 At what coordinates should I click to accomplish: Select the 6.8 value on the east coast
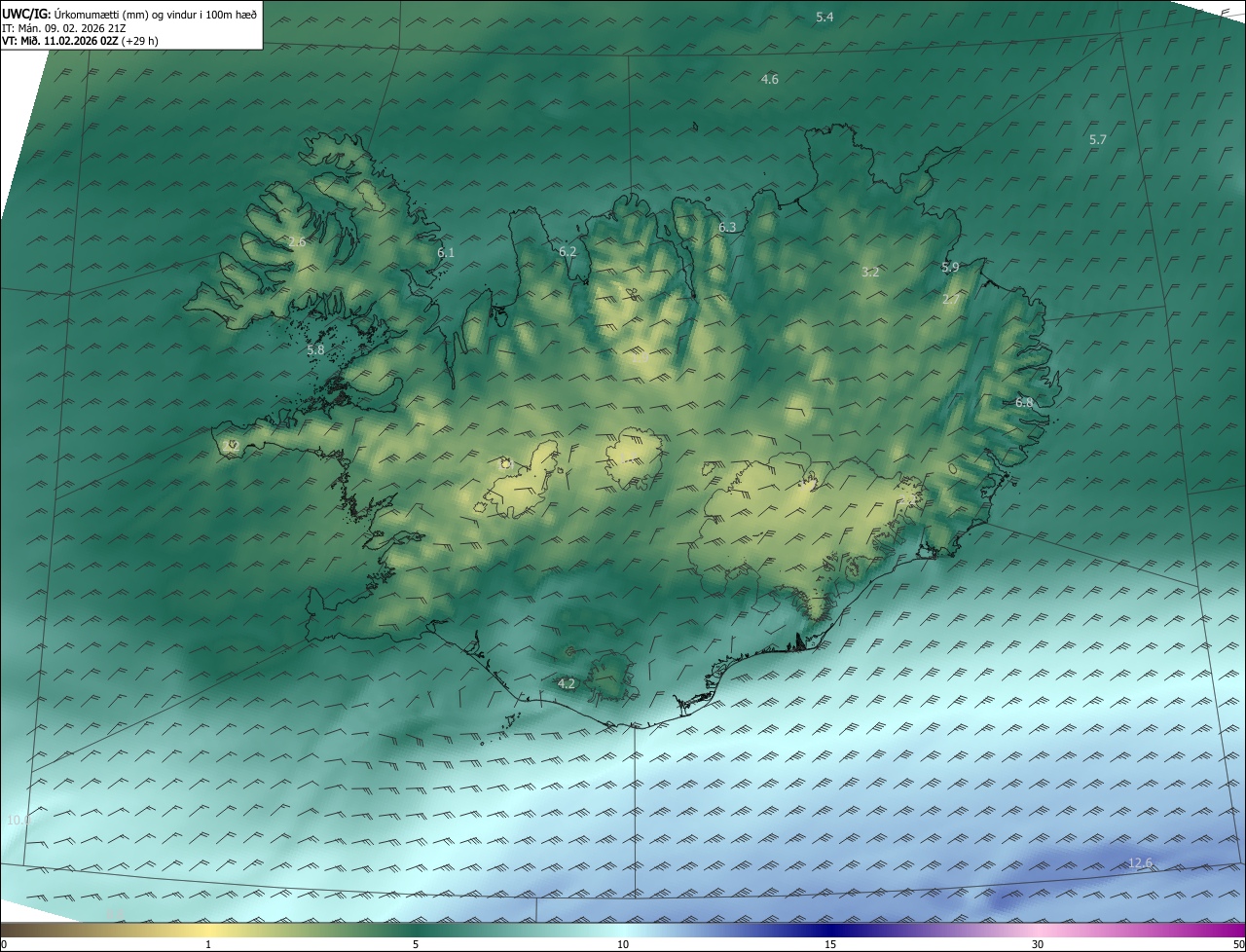[x=1024, y=402]
